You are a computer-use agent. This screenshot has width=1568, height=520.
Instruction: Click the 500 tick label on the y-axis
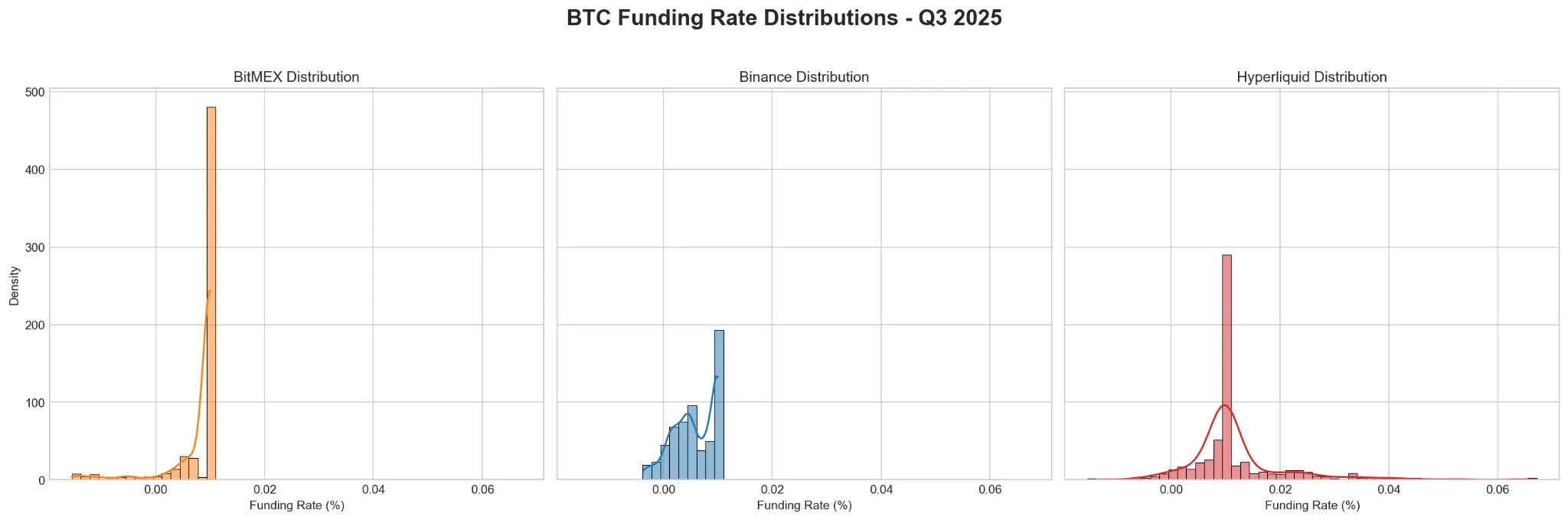pyautogui.click(x=34, y=93)
